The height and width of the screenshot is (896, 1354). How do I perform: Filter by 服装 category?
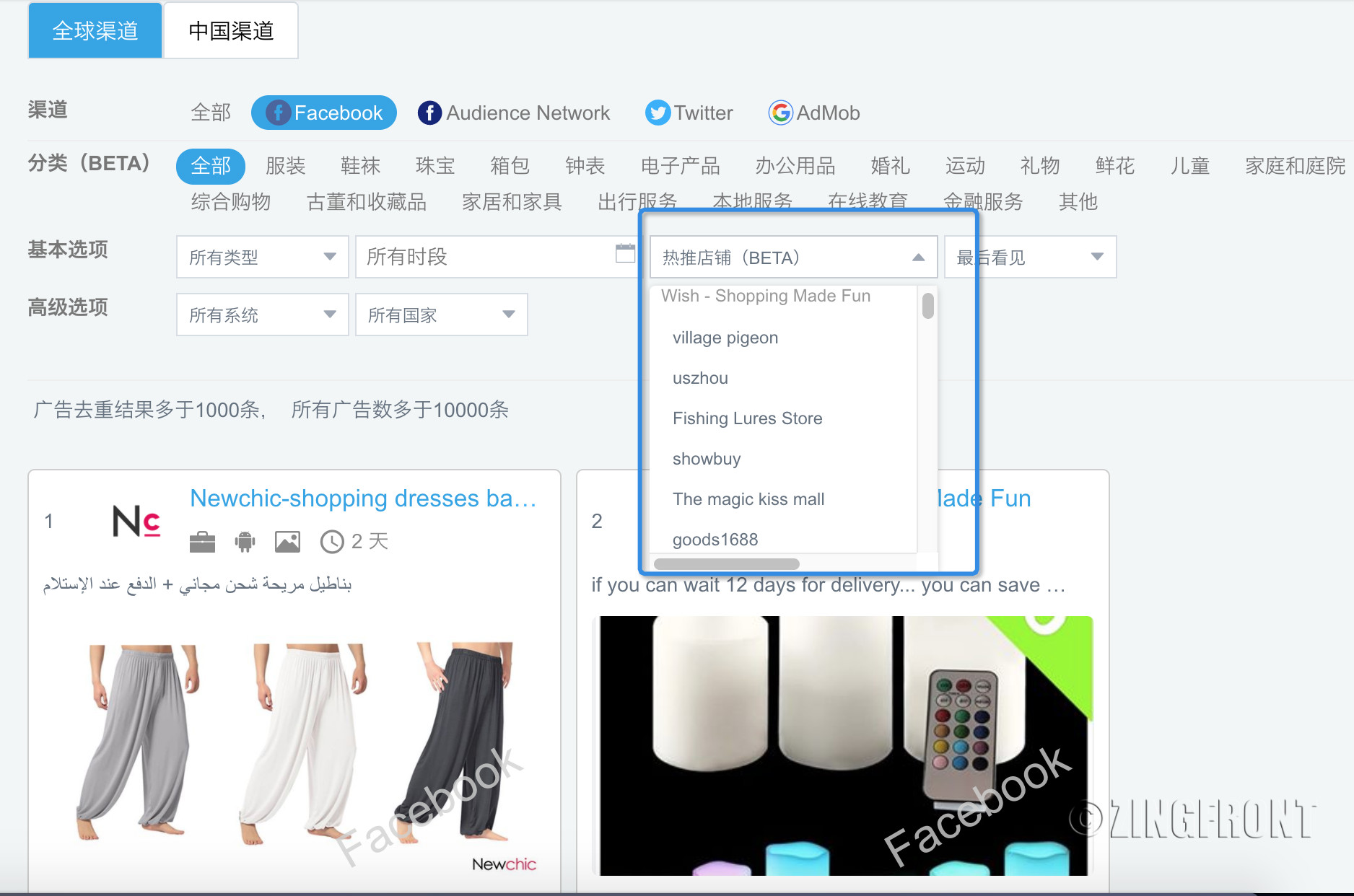coord(286,166)
